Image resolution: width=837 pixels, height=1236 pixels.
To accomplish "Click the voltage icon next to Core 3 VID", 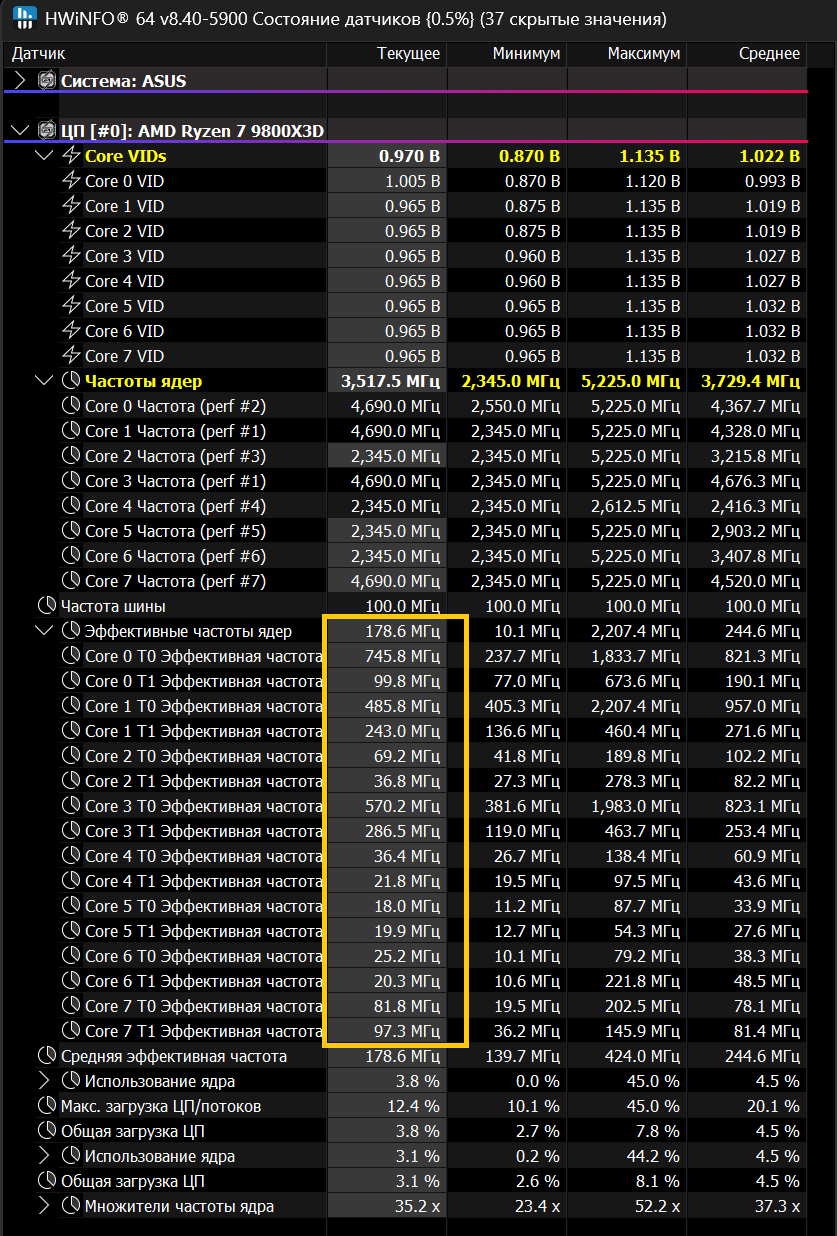I will pyautogui.click(x=71, y=255).
